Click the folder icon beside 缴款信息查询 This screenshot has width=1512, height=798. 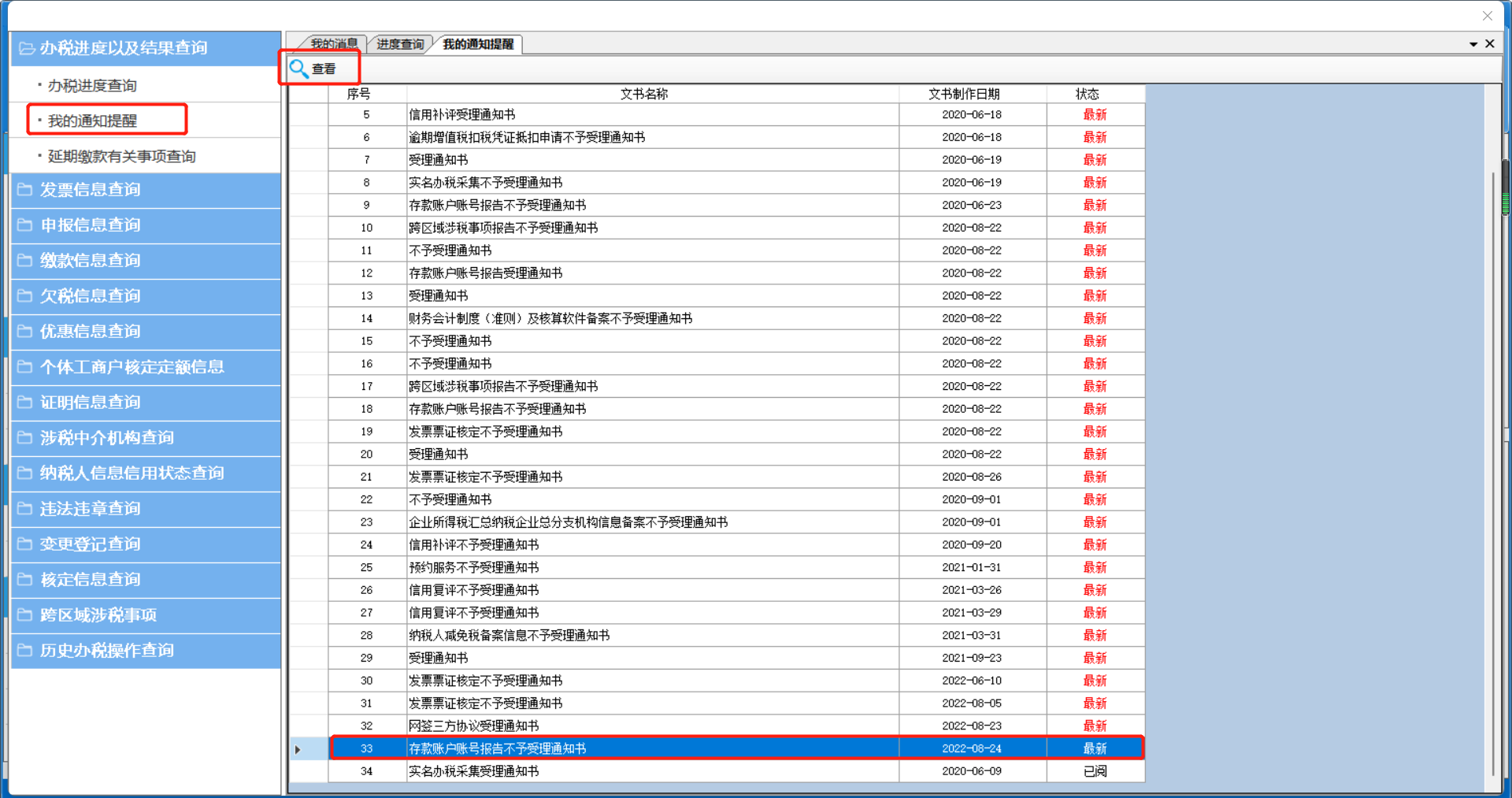click(x=25, y=261)
